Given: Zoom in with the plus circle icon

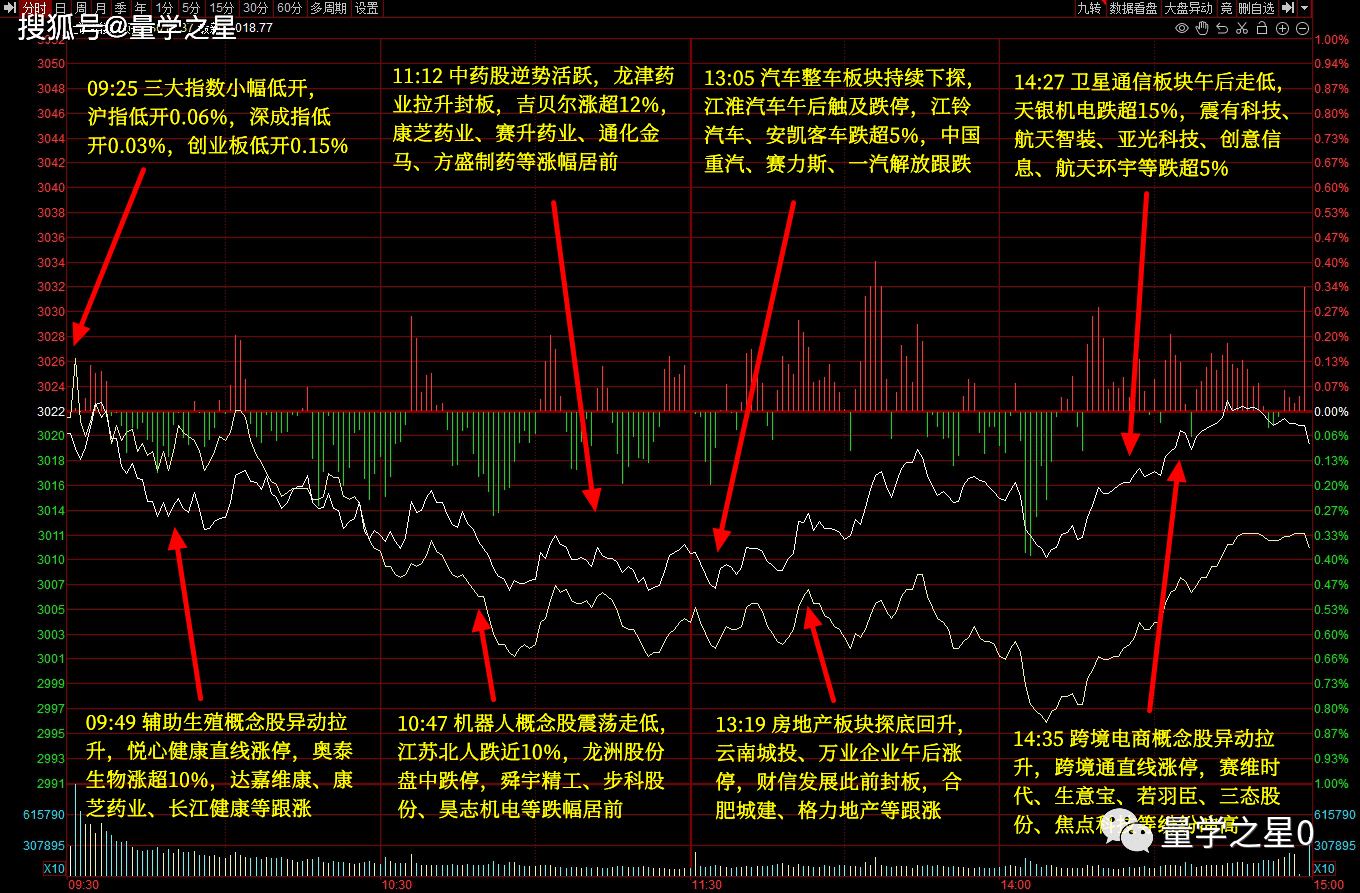Looking at the screenshot, I should coord(1283,28).
